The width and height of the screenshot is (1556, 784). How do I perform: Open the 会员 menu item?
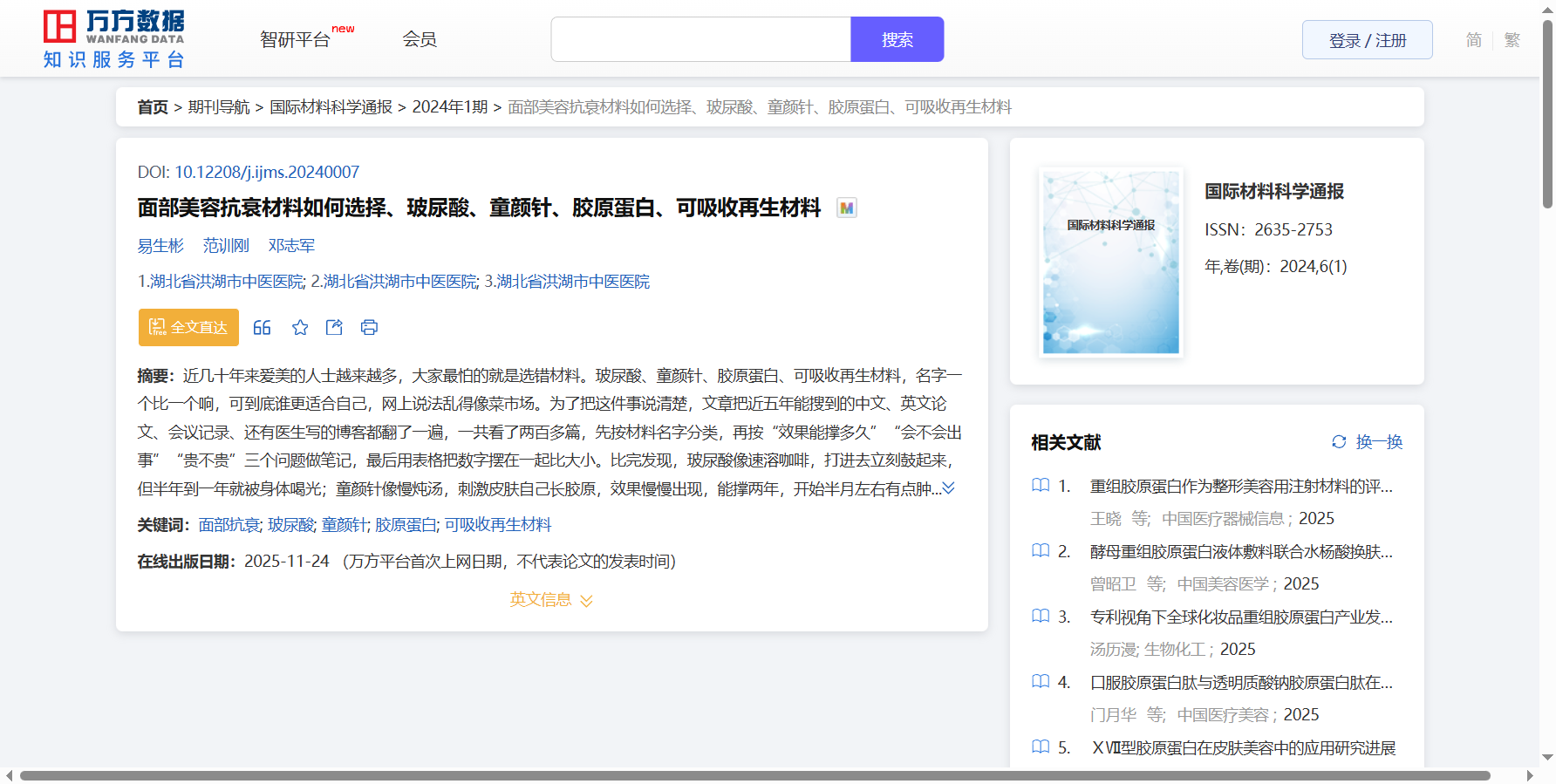coord(420,39)
